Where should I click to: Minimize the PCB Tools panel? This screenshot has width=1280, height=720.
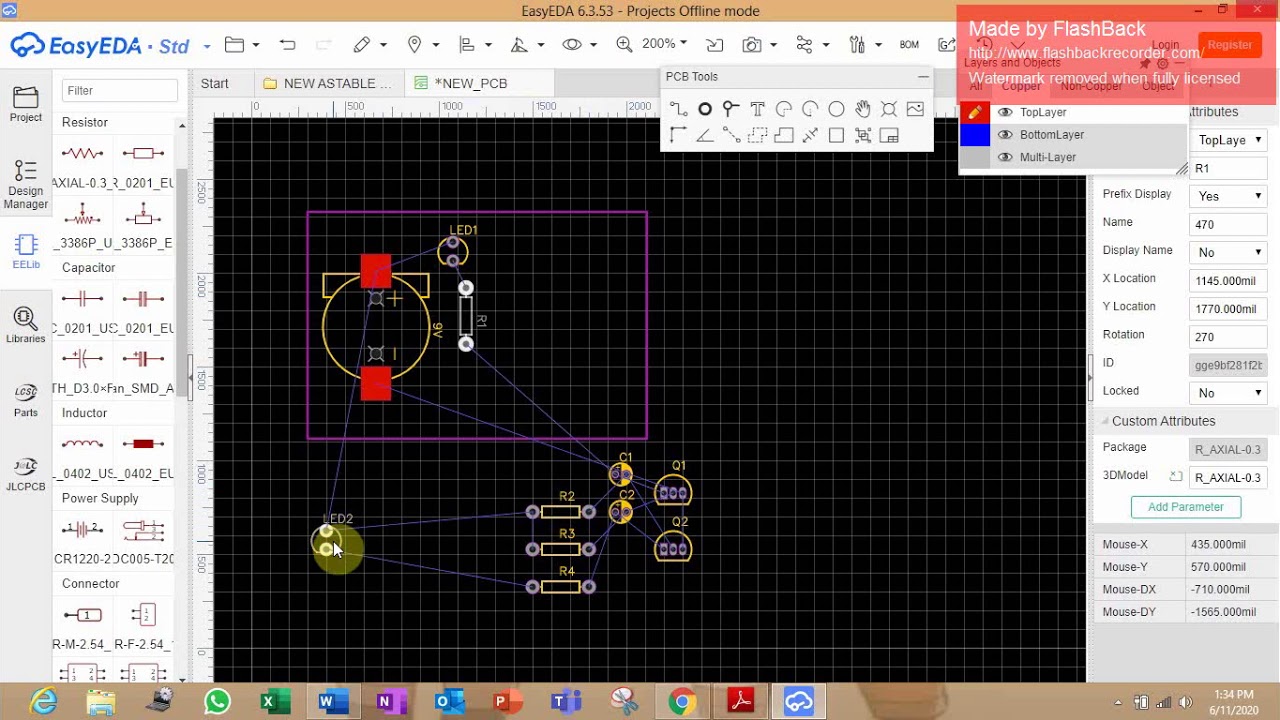click(923, 77)
